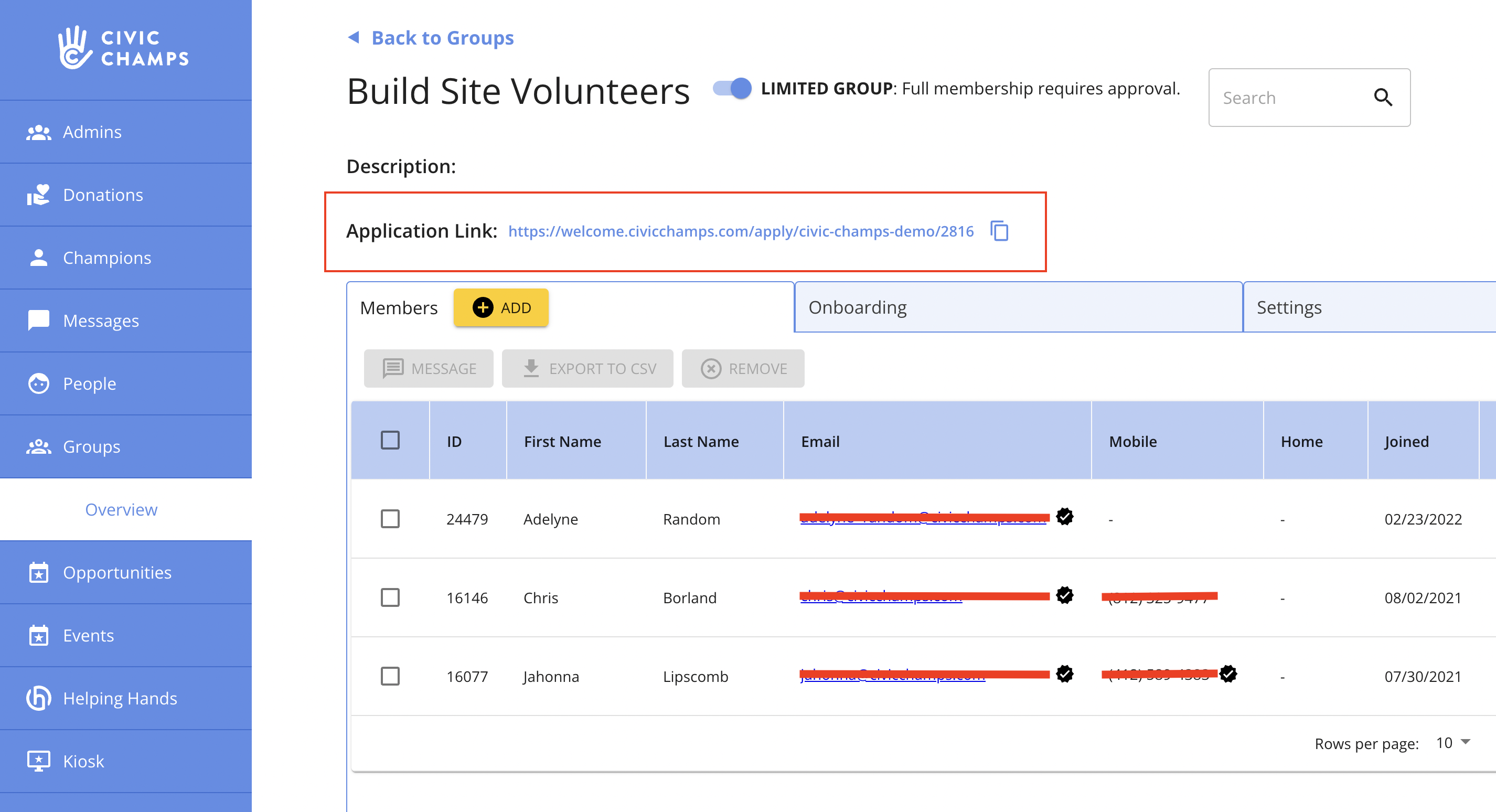Screen dimensions: 1496x812
Task: Click joined date 02/23/2022
Action: (1423, 519)
